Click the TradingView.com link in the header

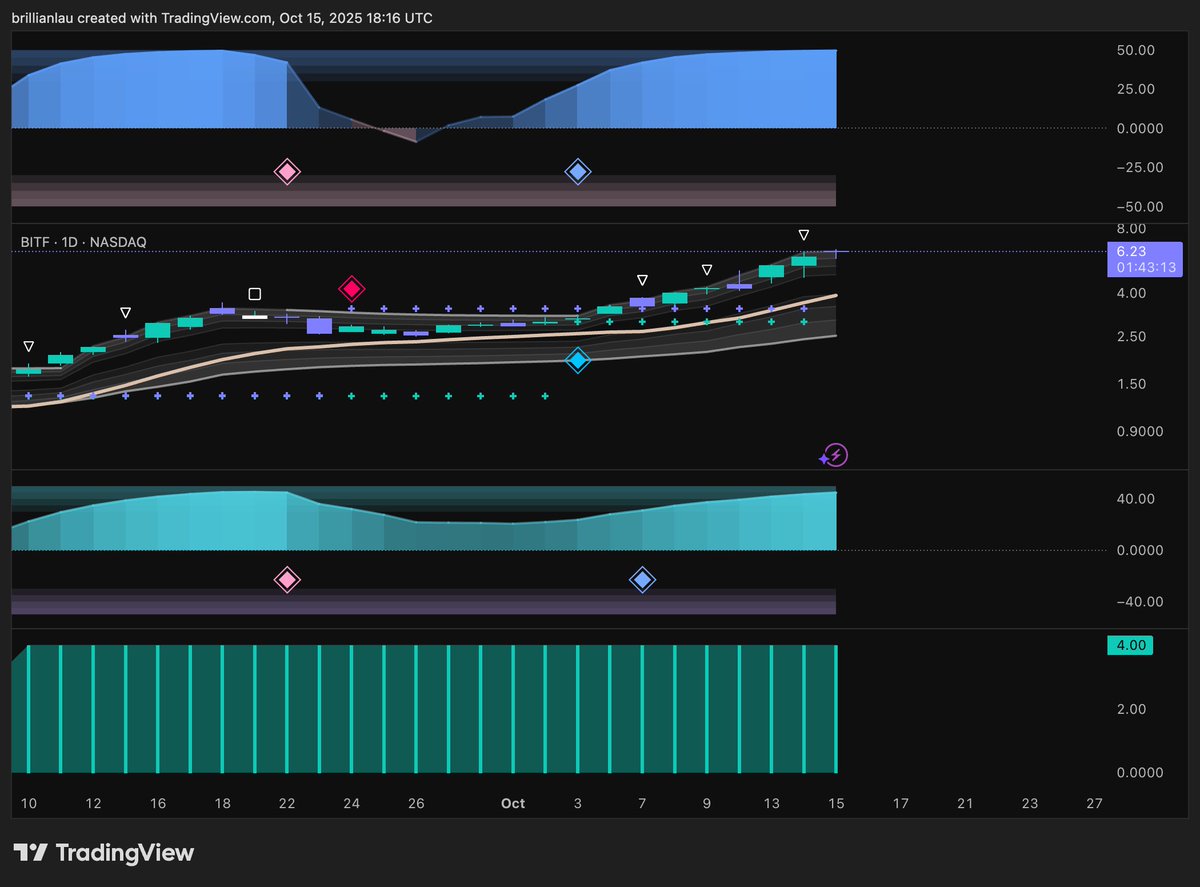(x=215, y=17)
